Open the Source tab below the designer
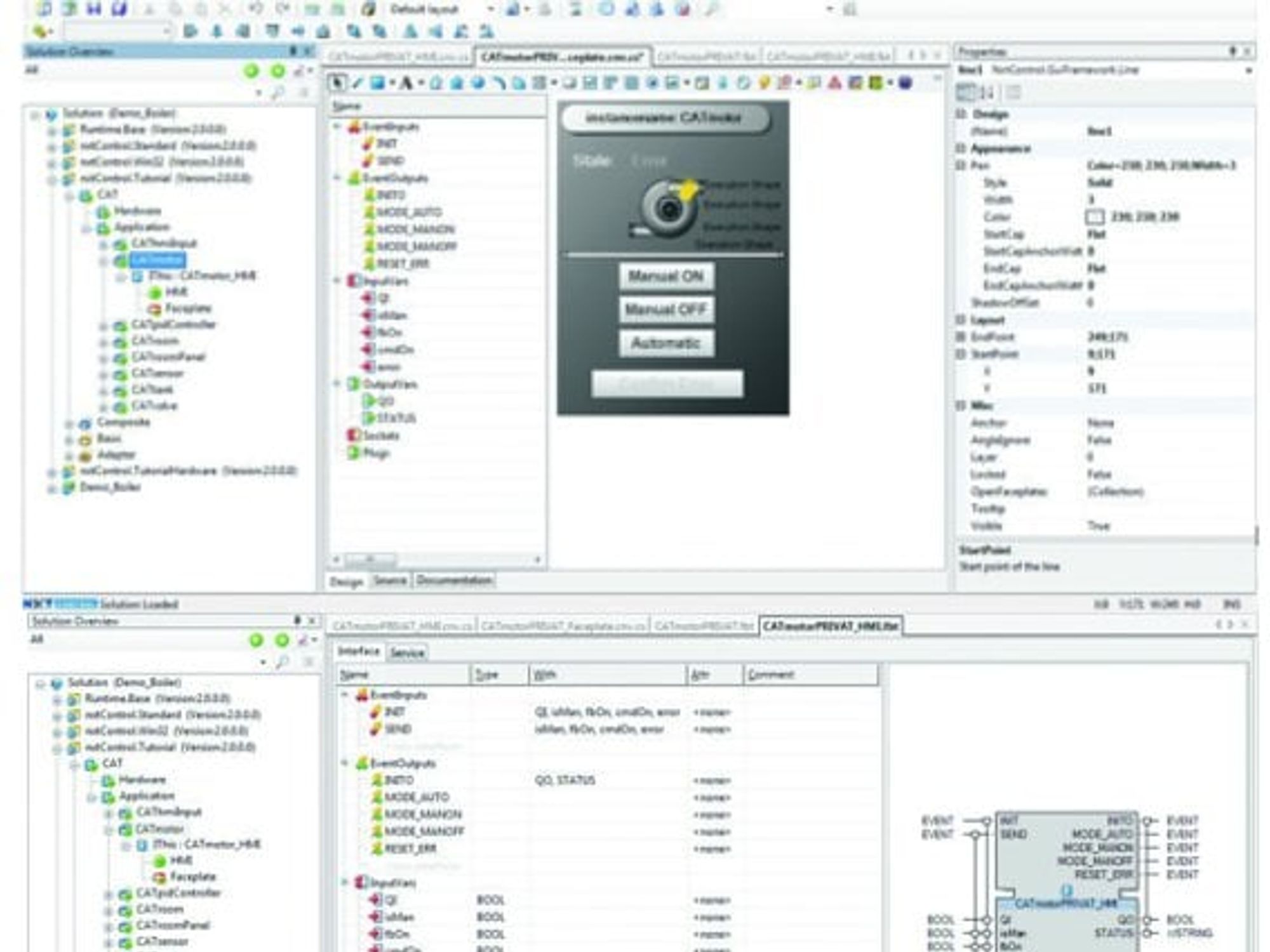Viewport: 1270px width, 952px height. click(x=389, y=581)
